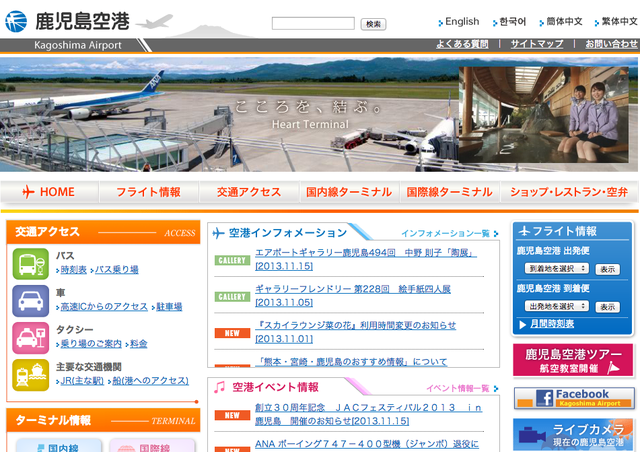Screen dimensions: 640x452
Task: Open taxi 料金 link
Action: [x=139, y=344]
